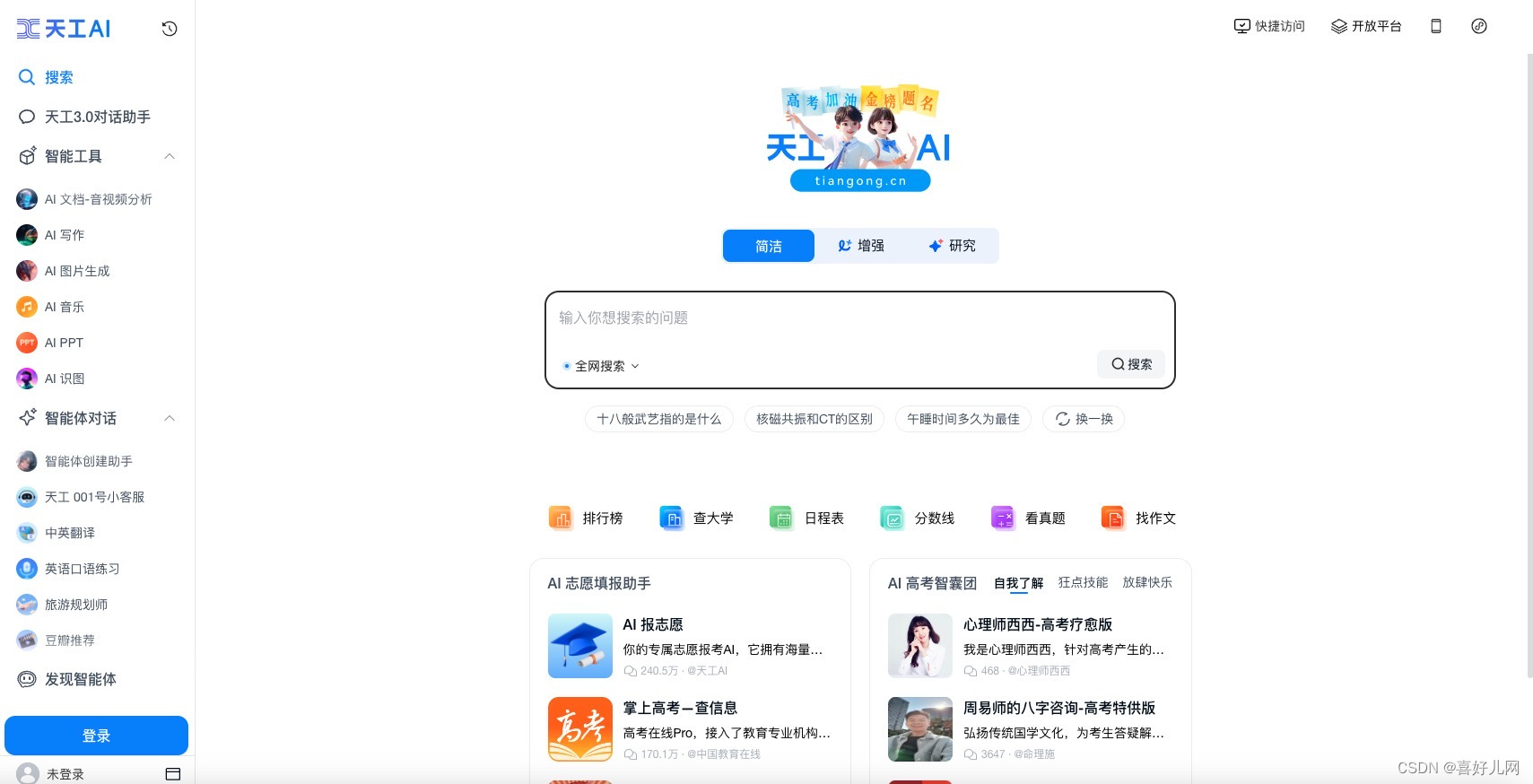Open 周易师的八字咨询-高考特供版 card
The width and height of the screenshot is (1533, 784).
click(x=1030, y=729)
